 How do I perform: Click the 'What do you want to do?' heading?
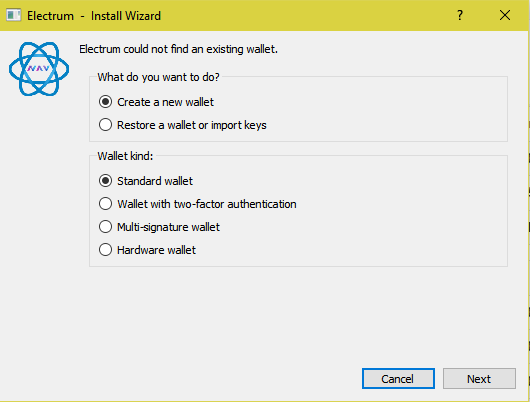(159, 77)
